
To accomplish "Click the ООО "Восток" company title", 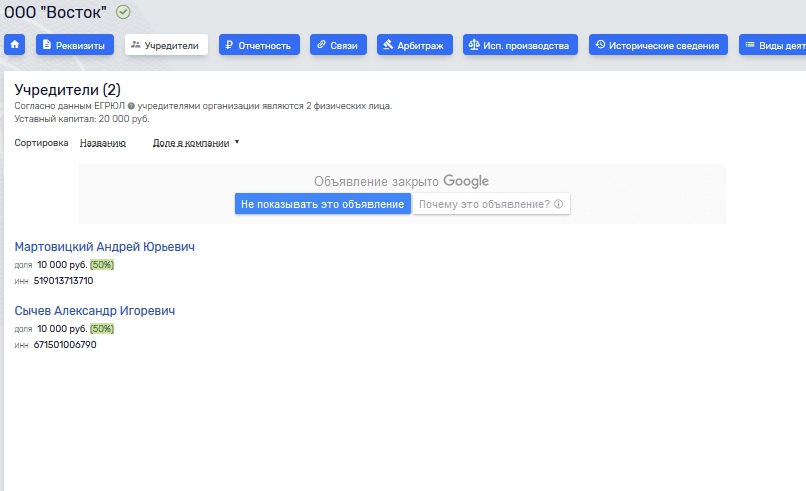I will coord(56,12).
